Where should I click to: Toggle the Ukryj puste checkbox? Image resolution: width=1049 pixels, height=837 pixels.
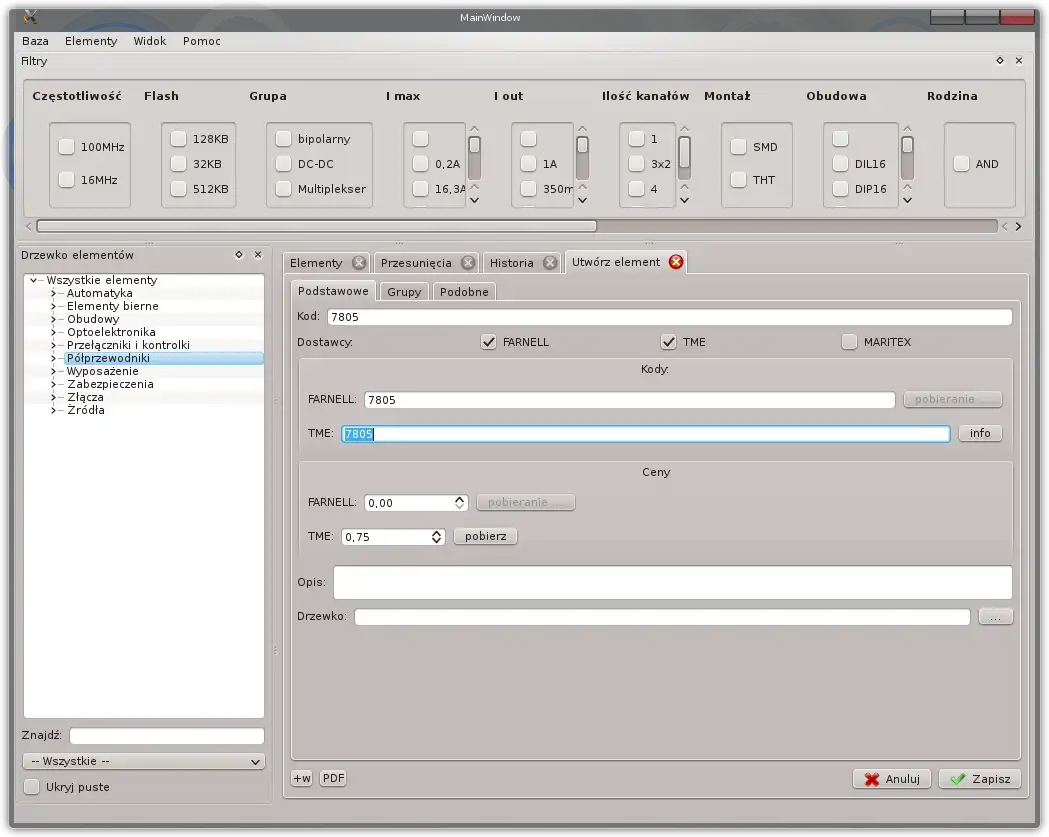(x=32, y=787)
